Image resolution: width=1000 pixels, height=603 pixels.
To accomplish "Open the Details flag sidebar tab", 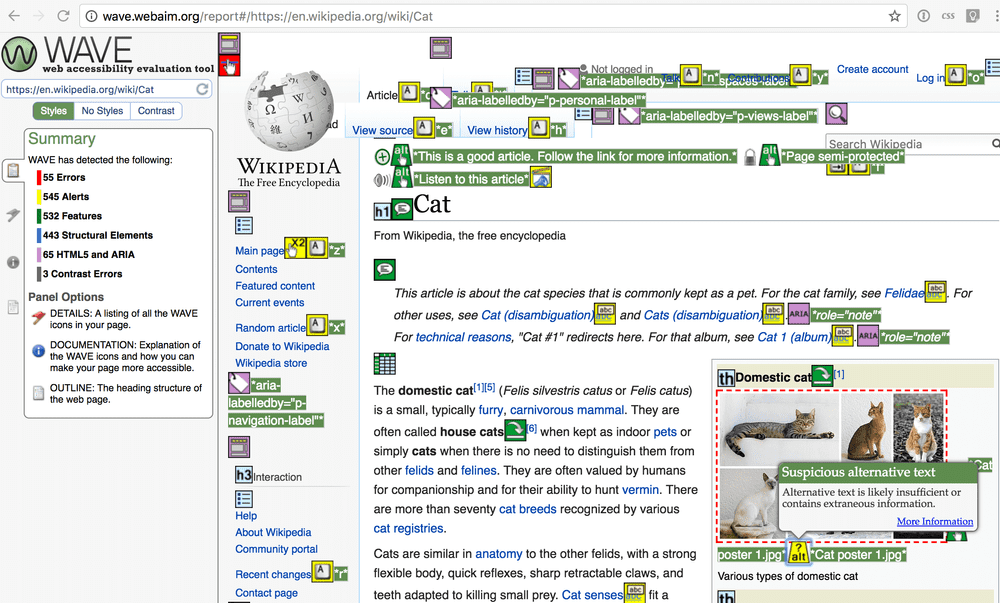I will point(13,215).
